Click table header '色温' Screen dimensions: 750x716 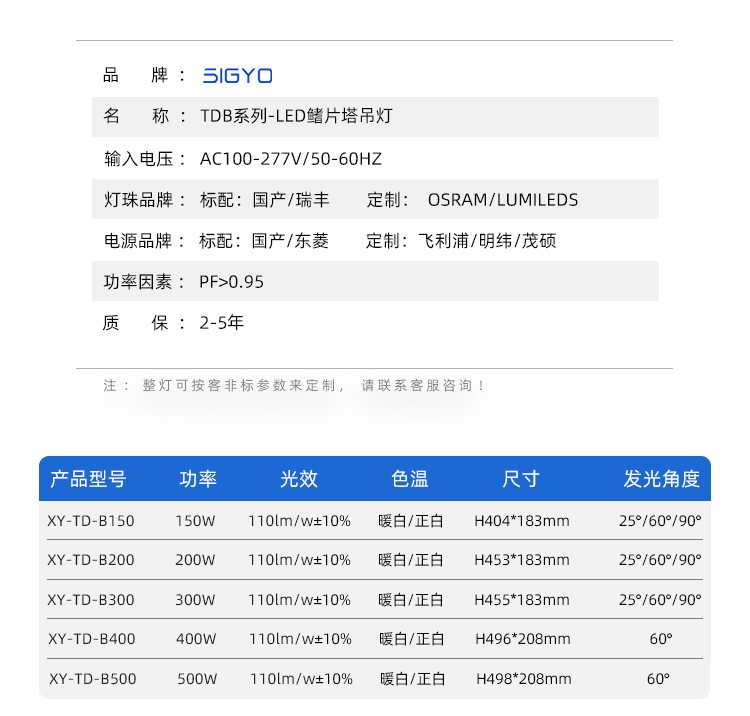[x=410, y=479]
